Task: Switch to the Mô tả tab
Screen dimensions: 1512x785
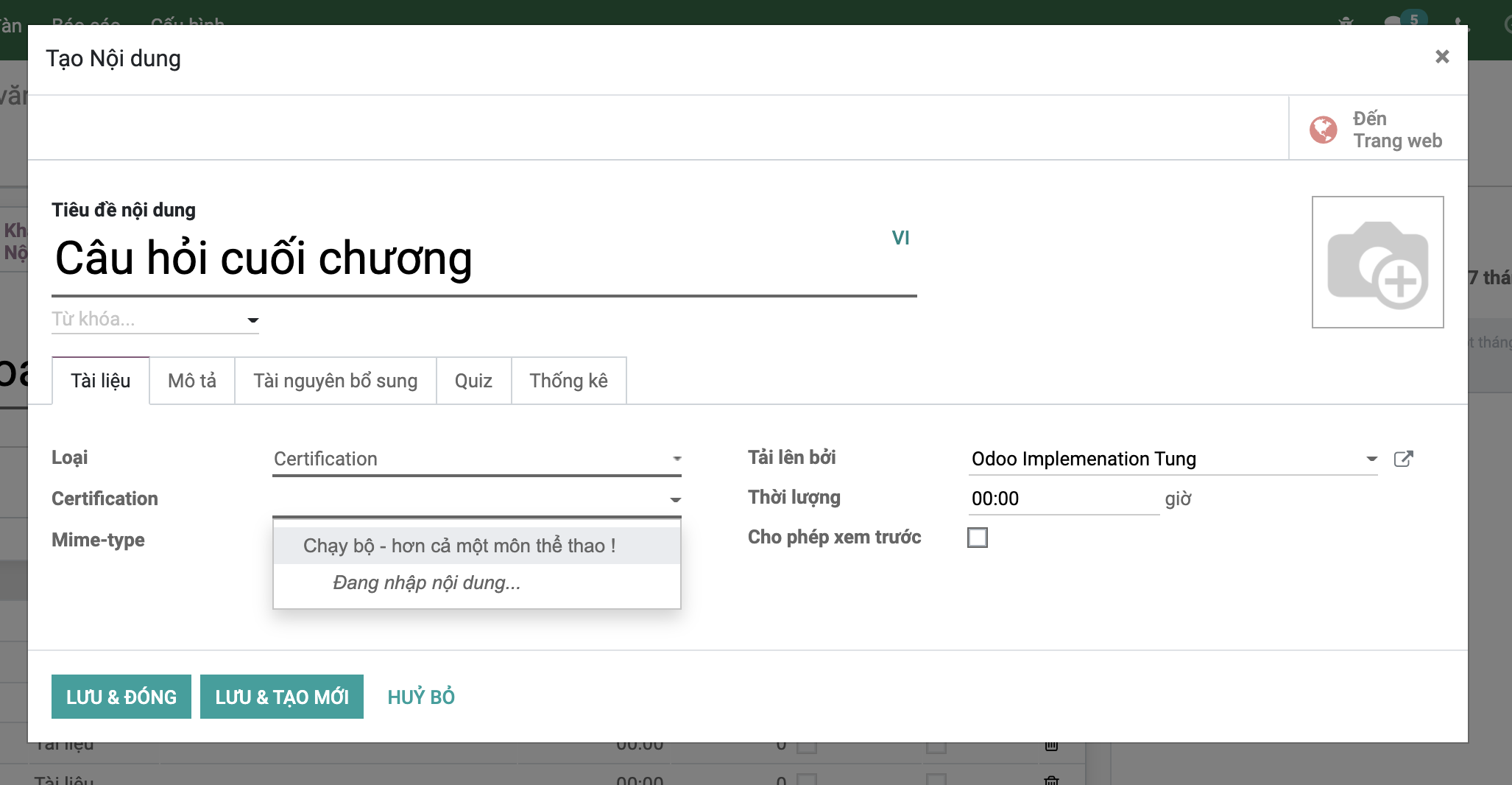Action: (191, 381)
